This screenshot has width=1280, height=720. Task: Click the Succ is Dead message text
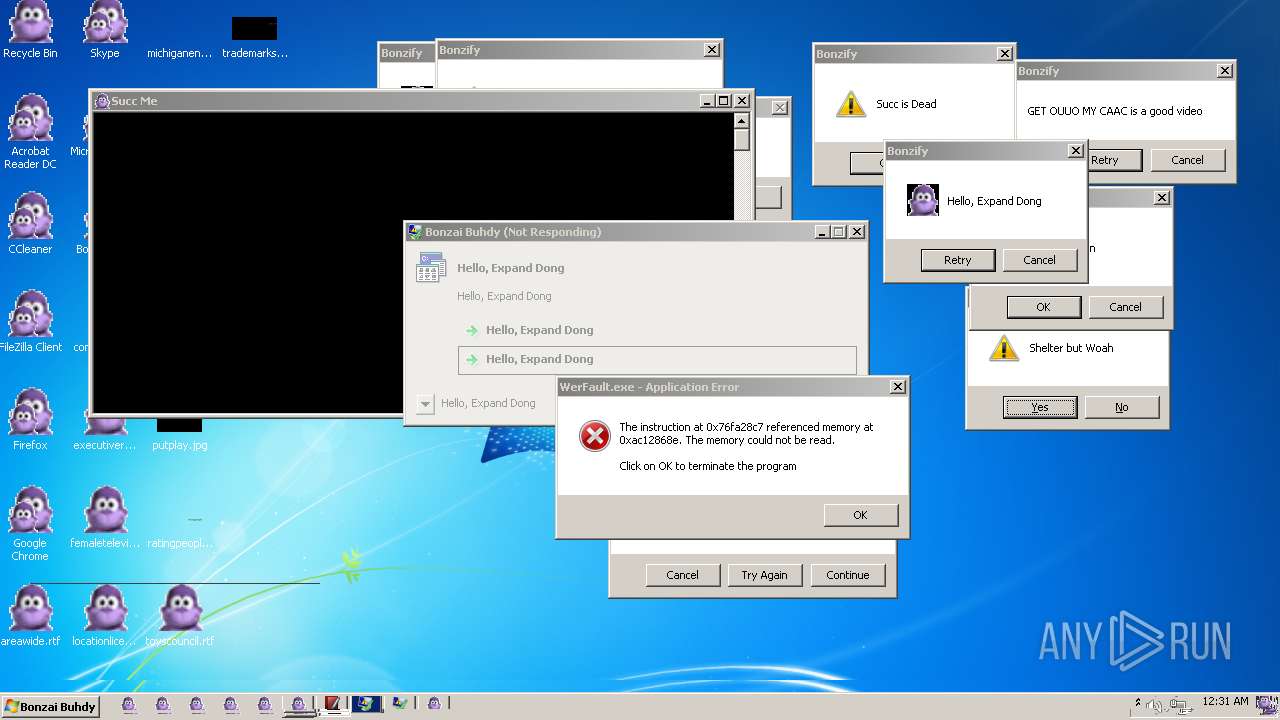pos(906,104)
